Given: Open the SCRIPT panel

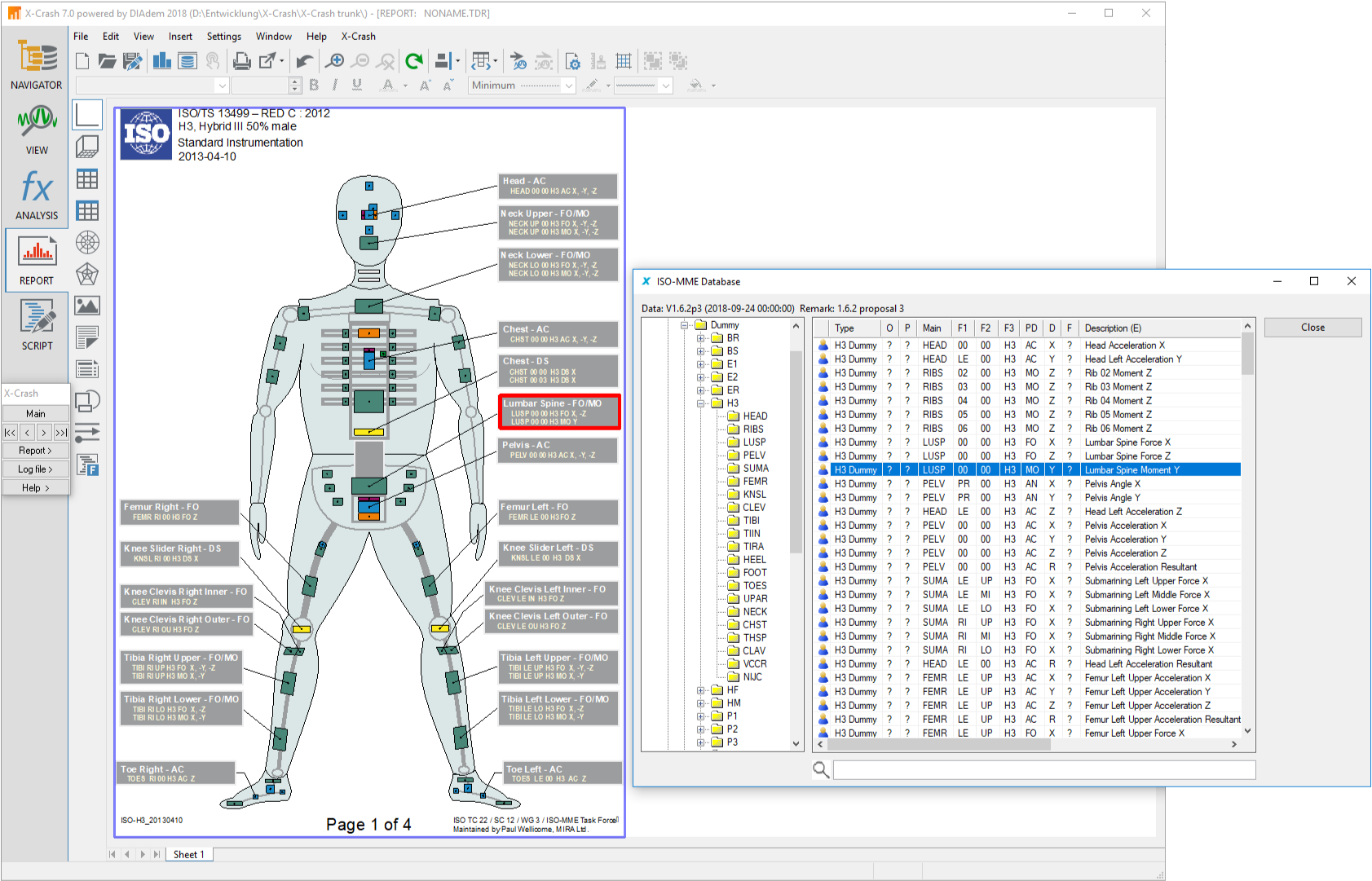Looking at the screenshot, I should pos(36,324).
